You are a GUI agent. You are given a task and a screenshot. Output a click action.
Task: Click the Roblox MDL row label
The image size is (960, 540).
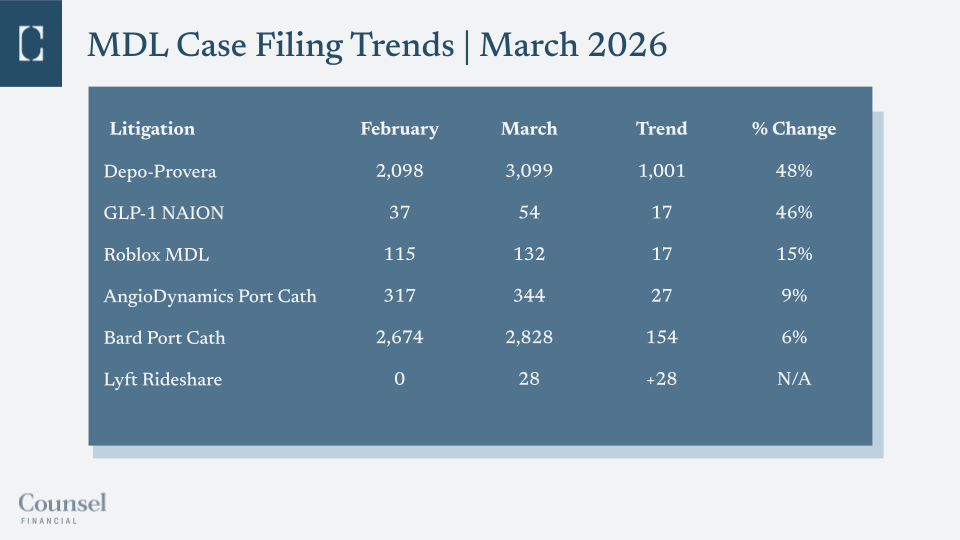point(156,255)
